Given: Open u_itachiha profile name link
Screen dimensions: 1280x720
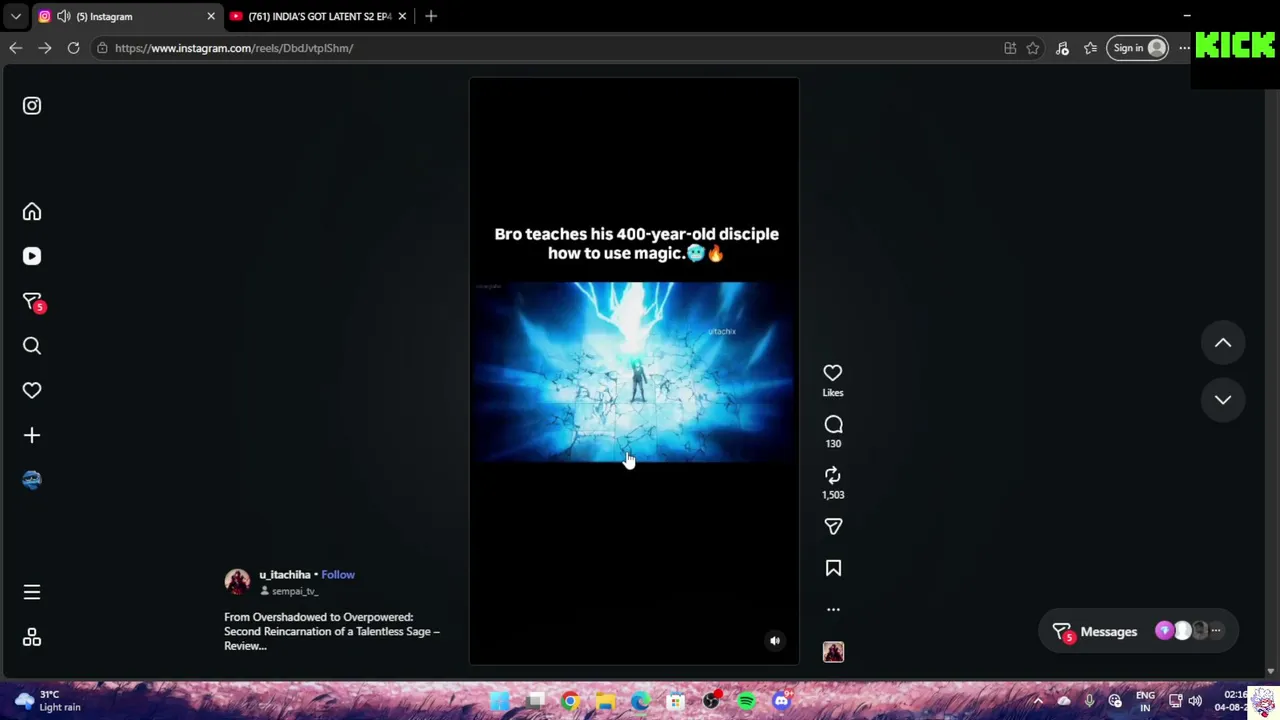Looking at the screenshot, I should pos(285,575).
